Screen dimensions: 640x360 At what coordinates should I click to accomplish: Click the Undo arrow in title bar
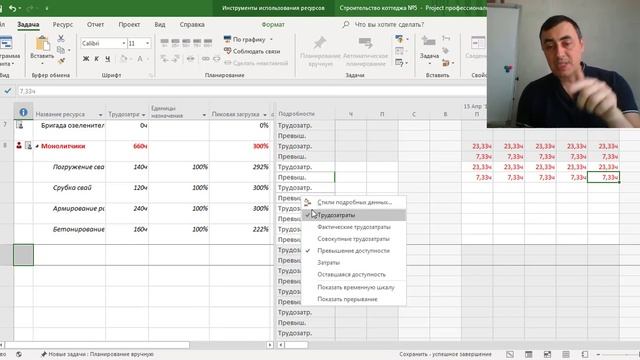13,8
